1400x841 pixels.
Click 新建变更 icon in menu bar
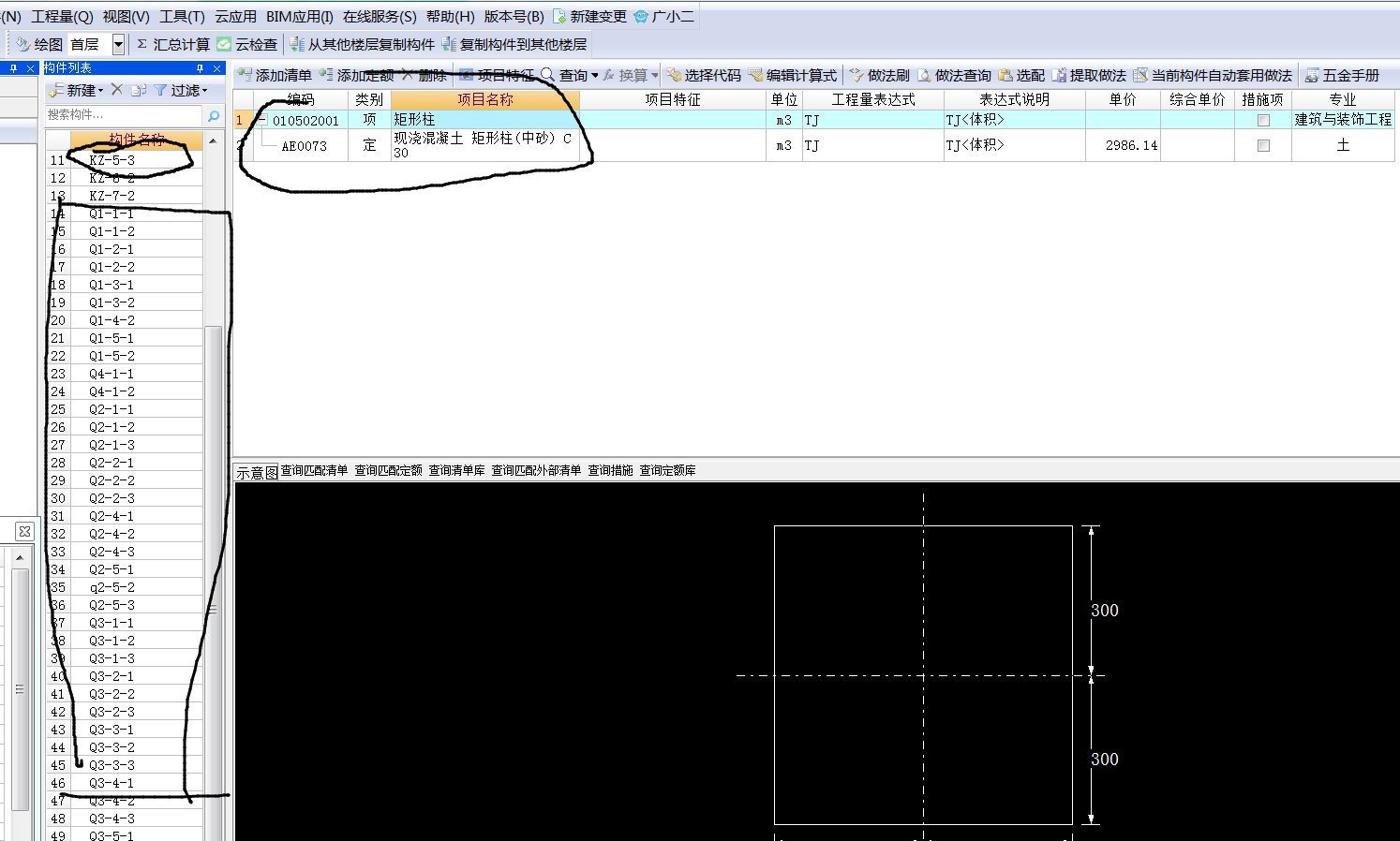(x=559, y=17)
